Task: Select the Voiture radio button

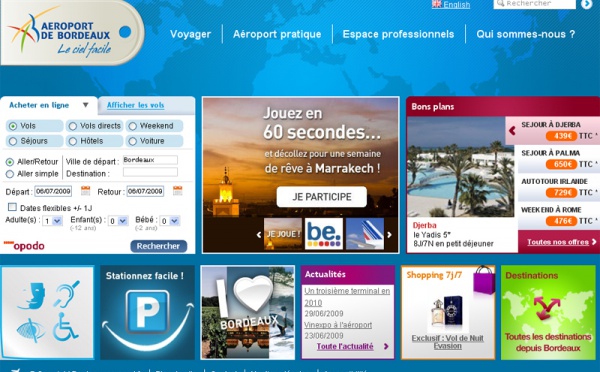Action: pyautogui.click(x=132, y=141)
